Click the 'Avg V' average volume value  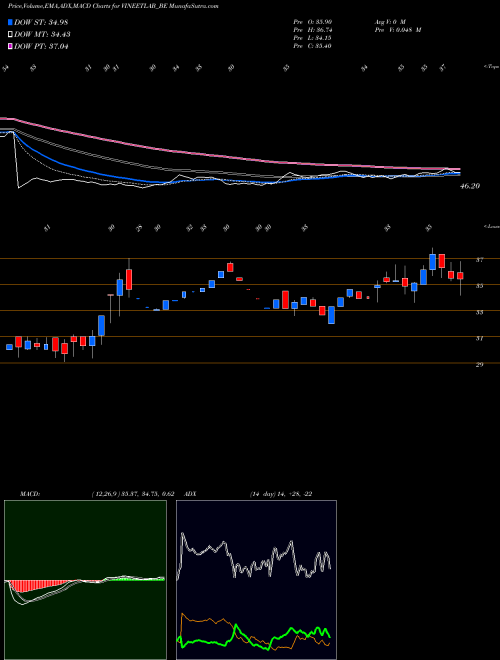(x=389, y=21)
